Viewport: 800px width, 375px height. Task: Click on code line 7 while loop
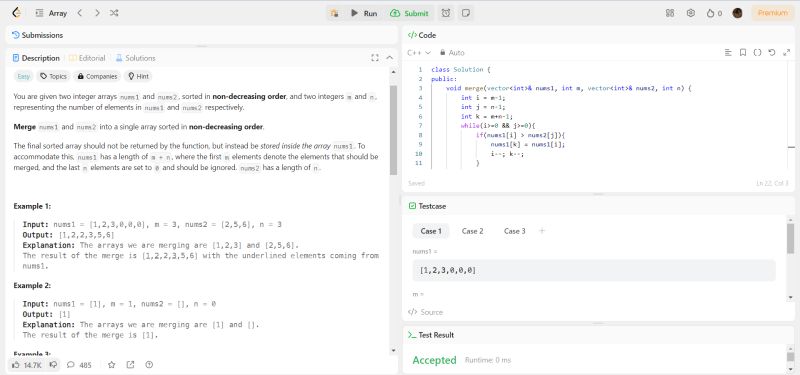pyautogui.click(x=497, y=126)
